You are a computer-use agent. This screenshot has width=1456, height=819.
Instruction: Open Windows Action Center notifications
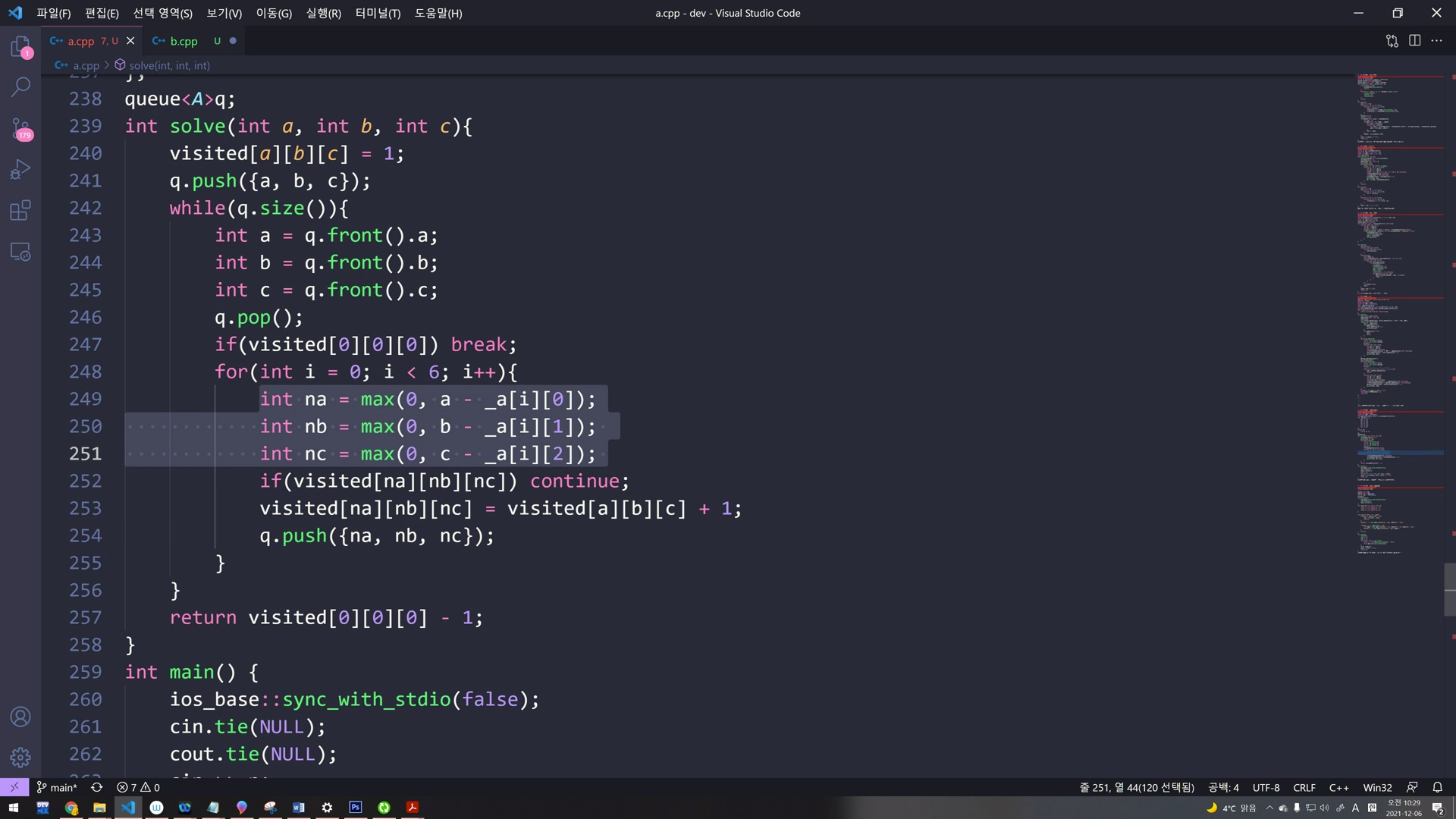[1438, 808]
